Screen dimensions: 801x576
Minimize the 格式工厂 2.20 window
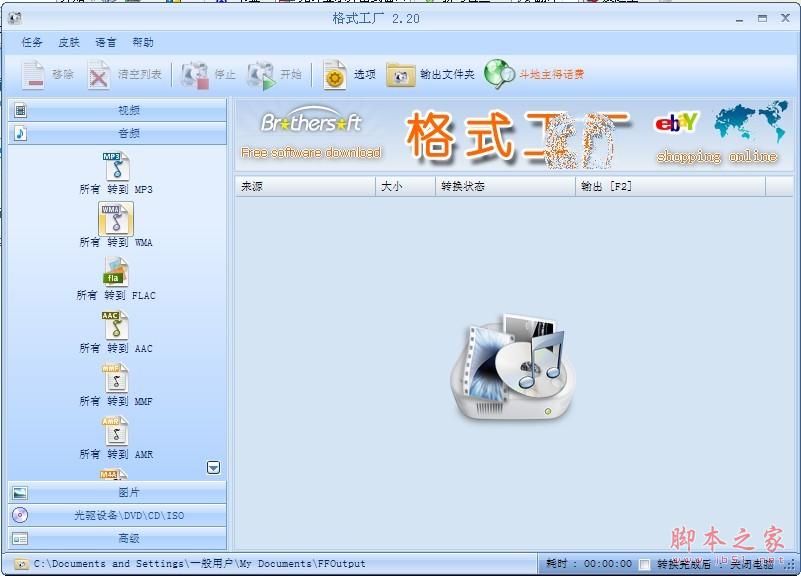(739, 19)
